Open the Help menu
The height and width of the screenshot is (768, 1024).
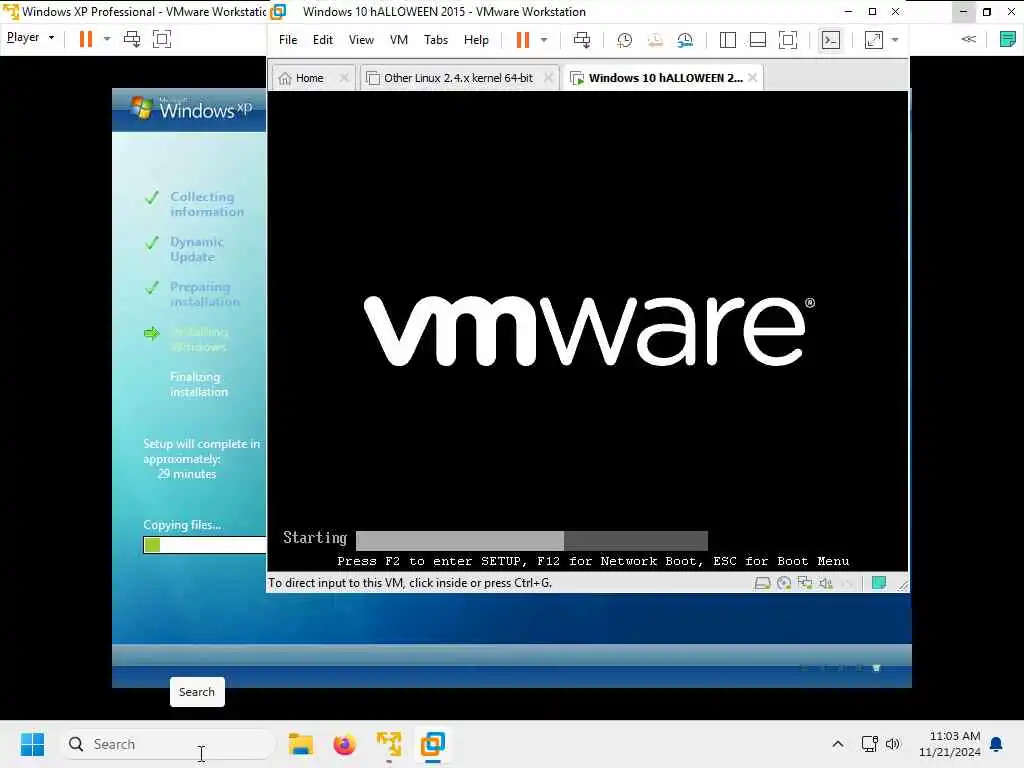(x=476, y=40)
